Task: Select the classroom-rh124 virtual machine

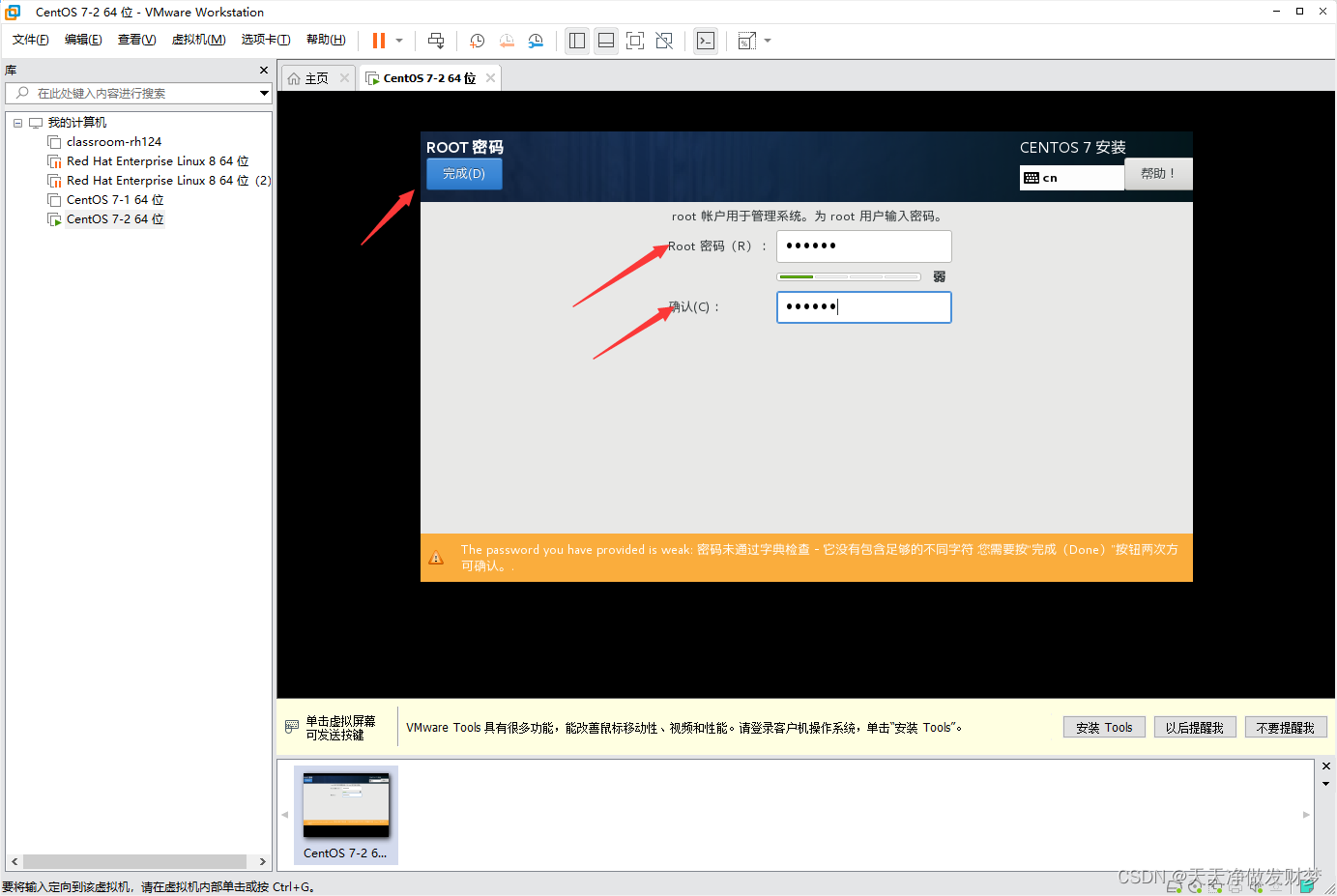Action: tap(114, 142)
